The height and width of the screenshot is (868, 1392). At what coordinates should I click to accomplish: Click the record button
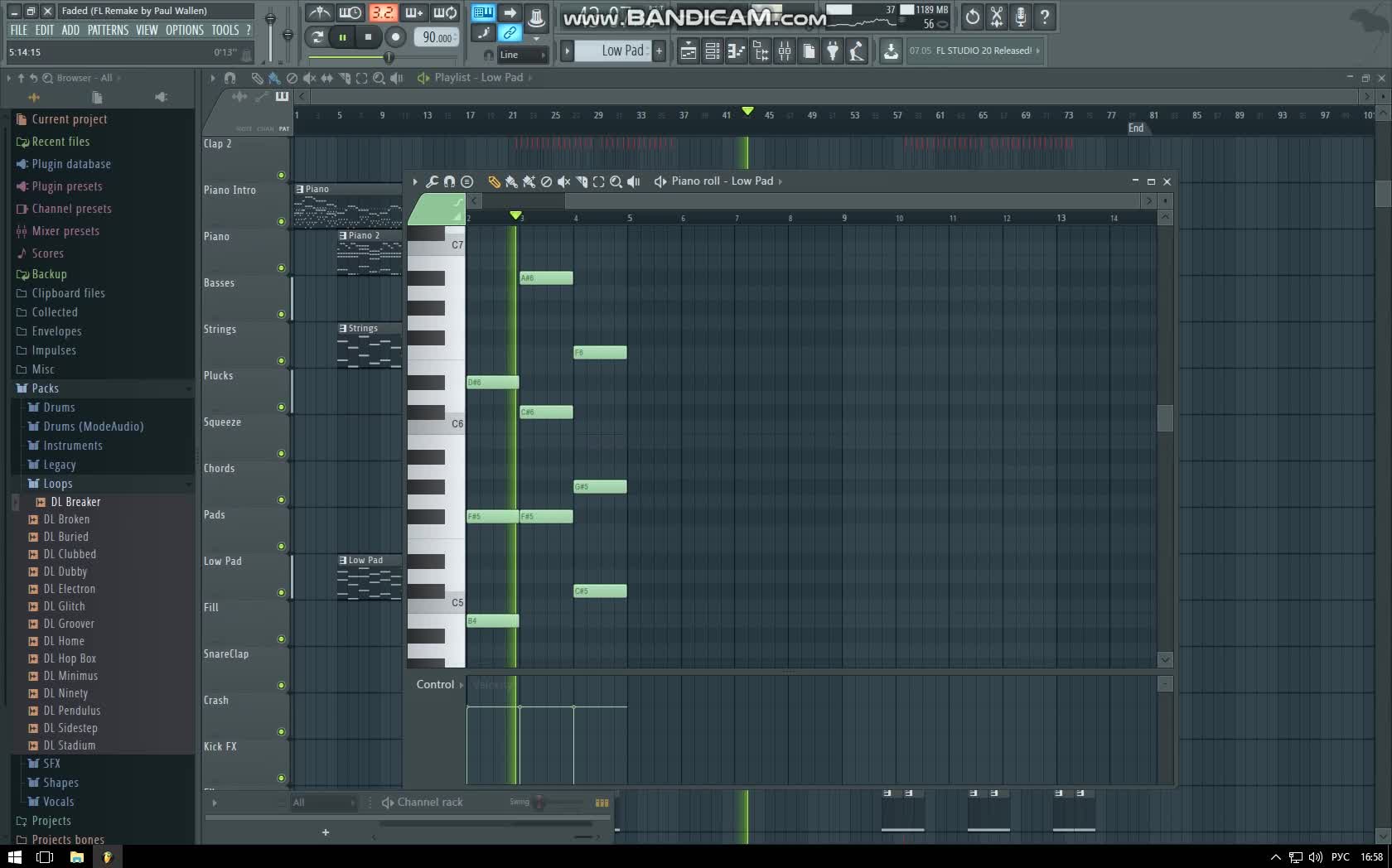[395, 36]
